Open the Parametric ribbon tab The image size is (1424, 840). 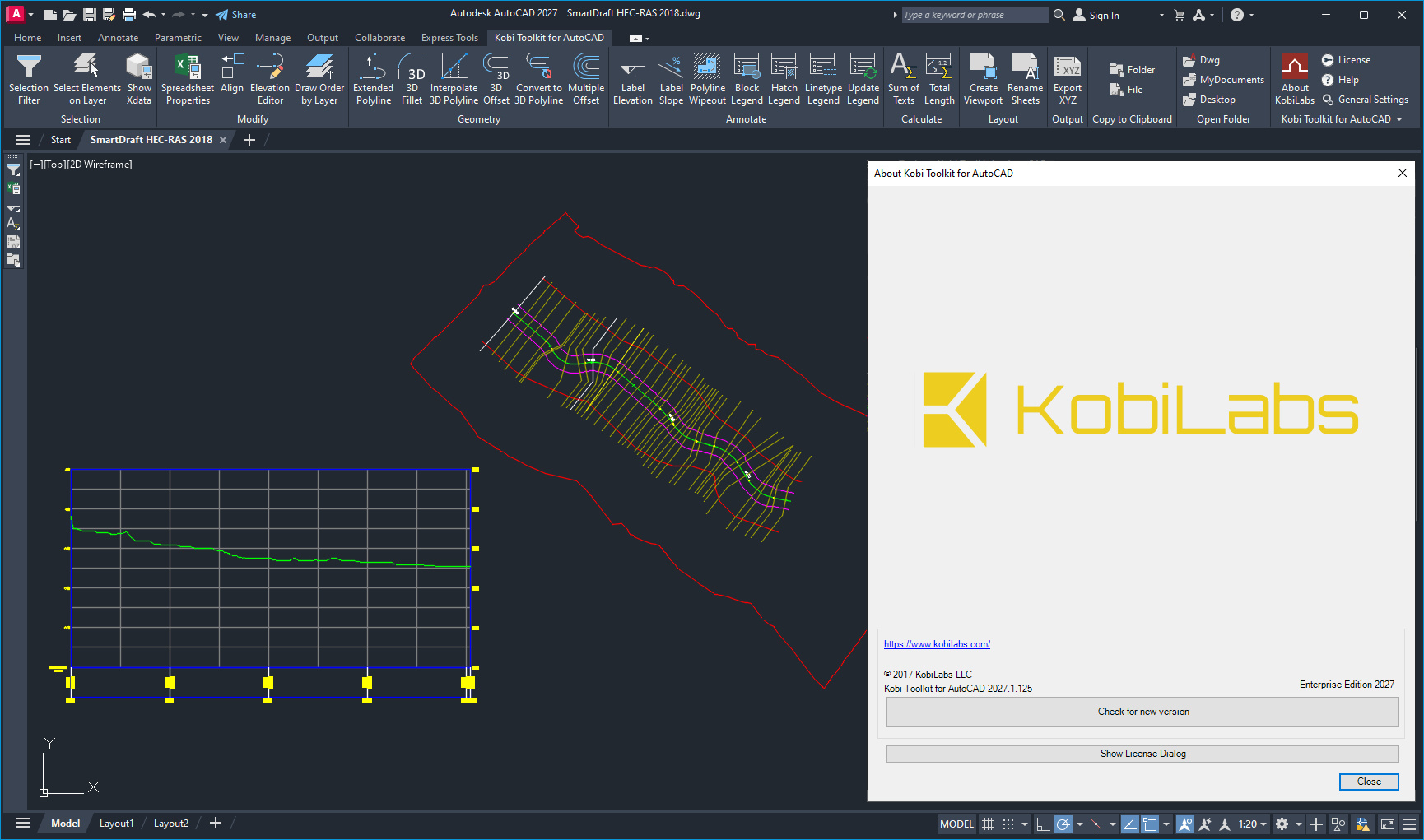(178, 38)
